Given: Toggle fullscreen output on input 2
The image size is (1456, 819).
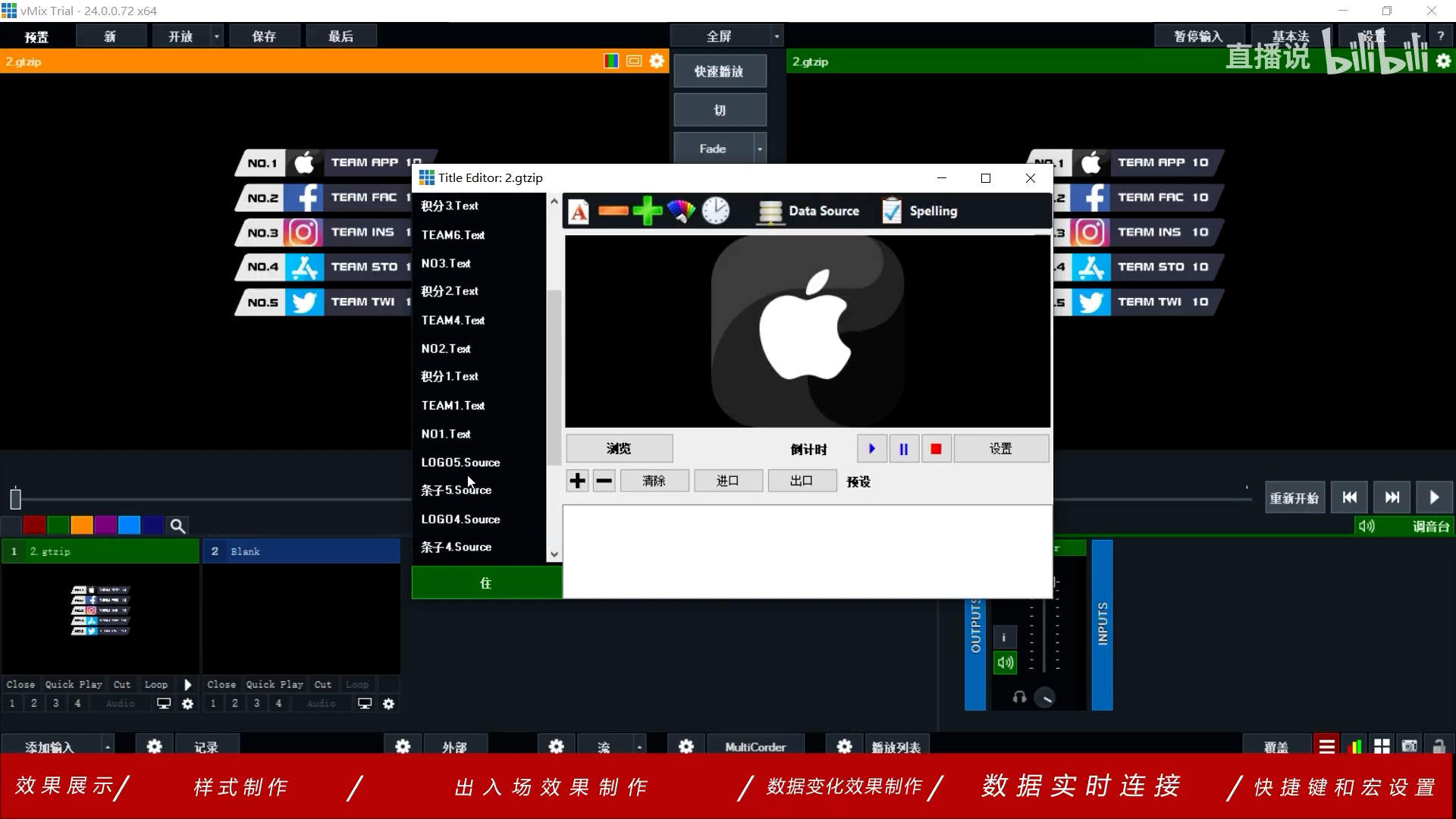Looking at the screenshot, I should click(364, 703).
